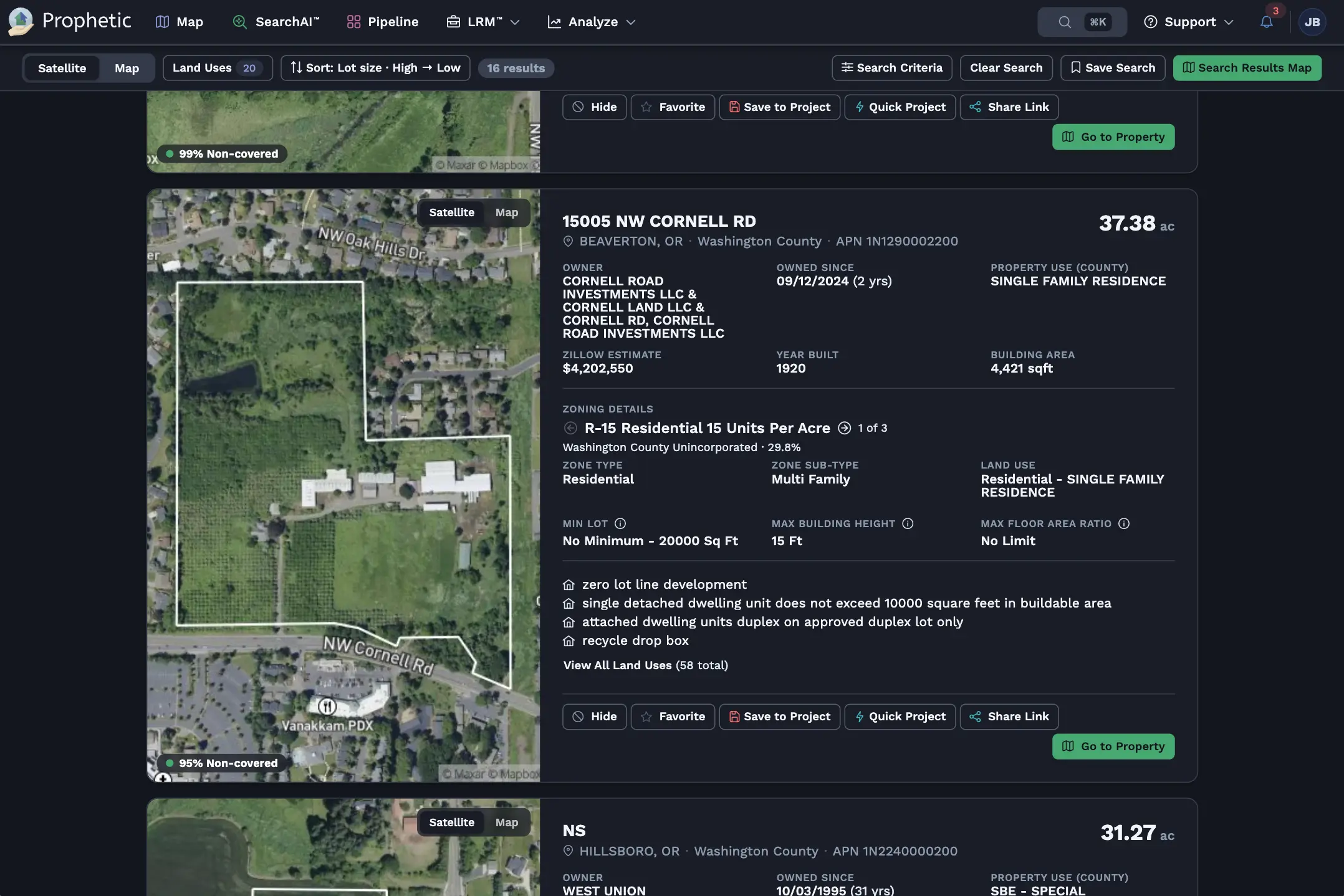This screenshot has width=1344, height=896.
Task: Expand the Analyze dropdown menu
Action: click(x=591, y=22)
